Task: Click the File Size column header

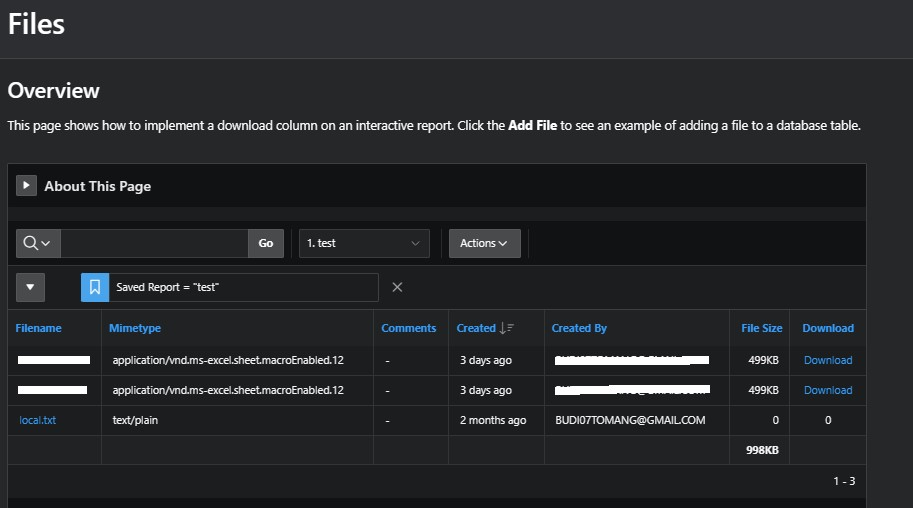Action: click(762, 328)
